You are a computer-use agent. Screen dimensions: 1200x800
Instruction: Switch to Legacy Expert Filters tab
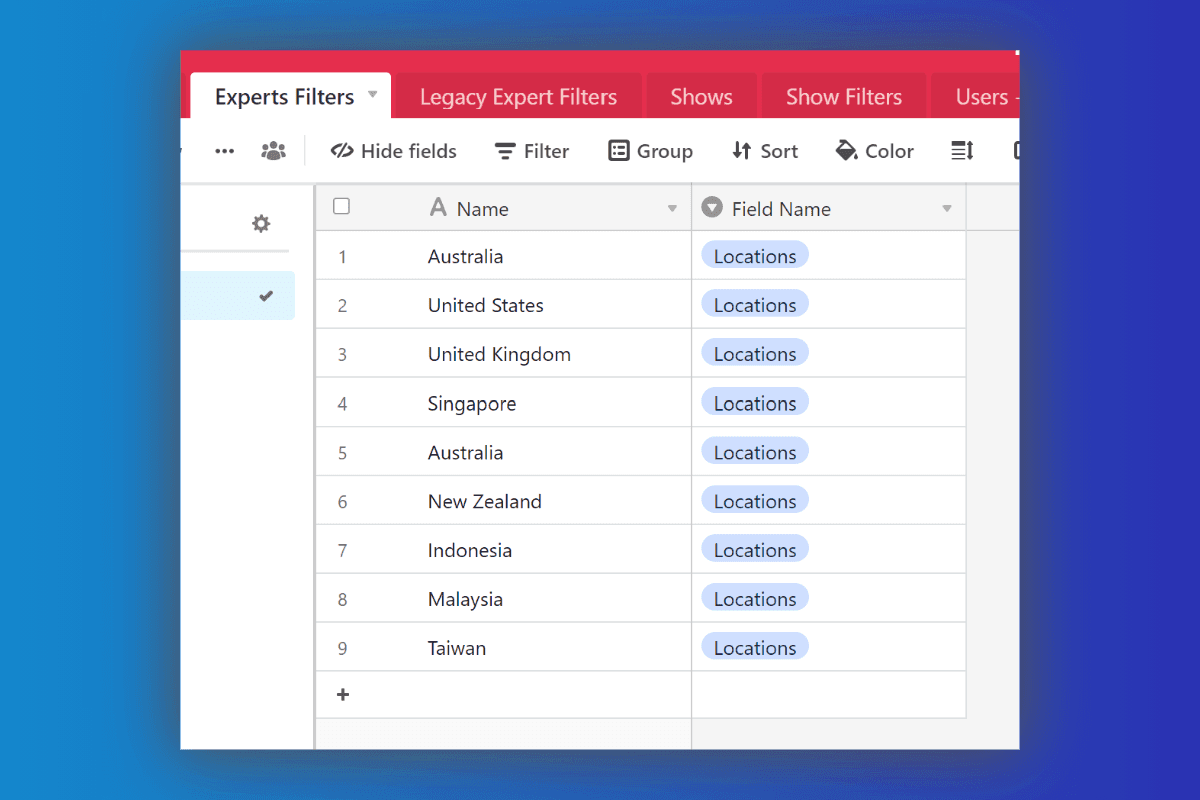518,97
